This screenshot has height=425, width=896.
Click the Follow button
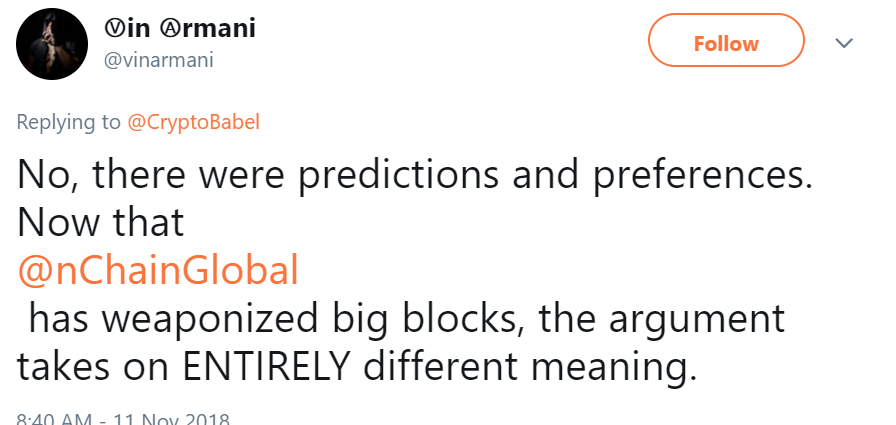point(726,43)
